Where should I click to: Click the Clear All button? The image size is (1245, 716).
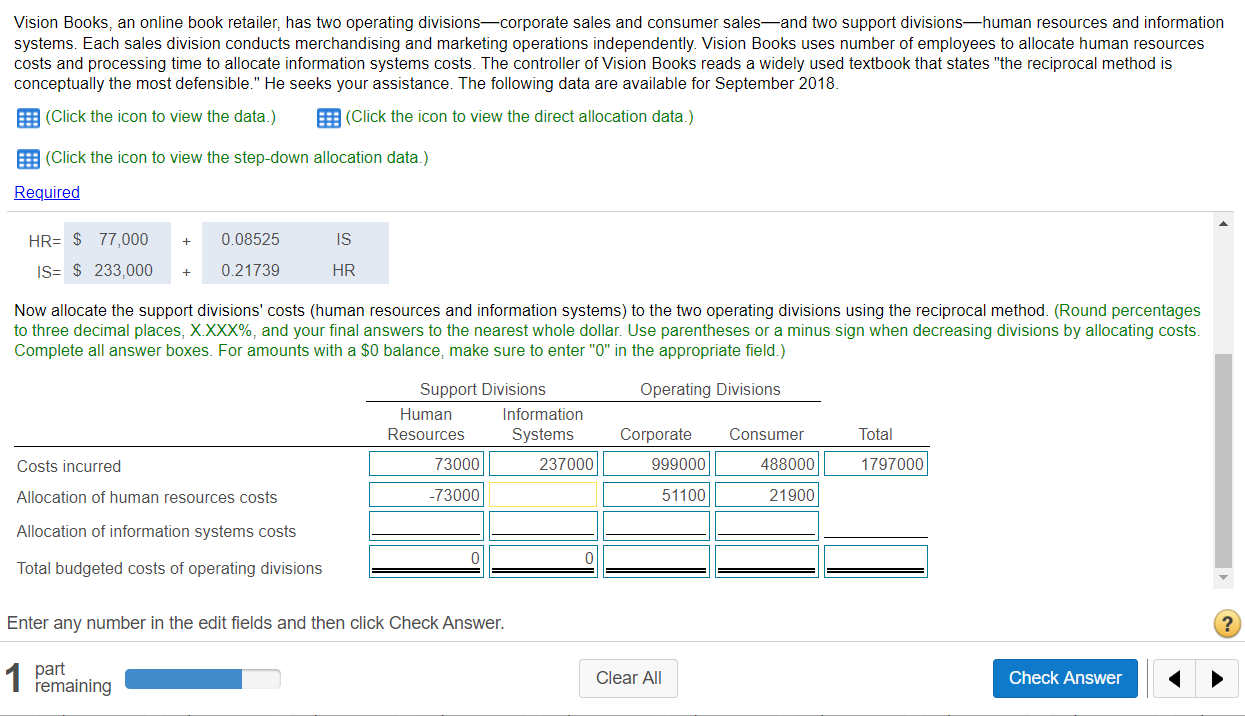(628, 678)
